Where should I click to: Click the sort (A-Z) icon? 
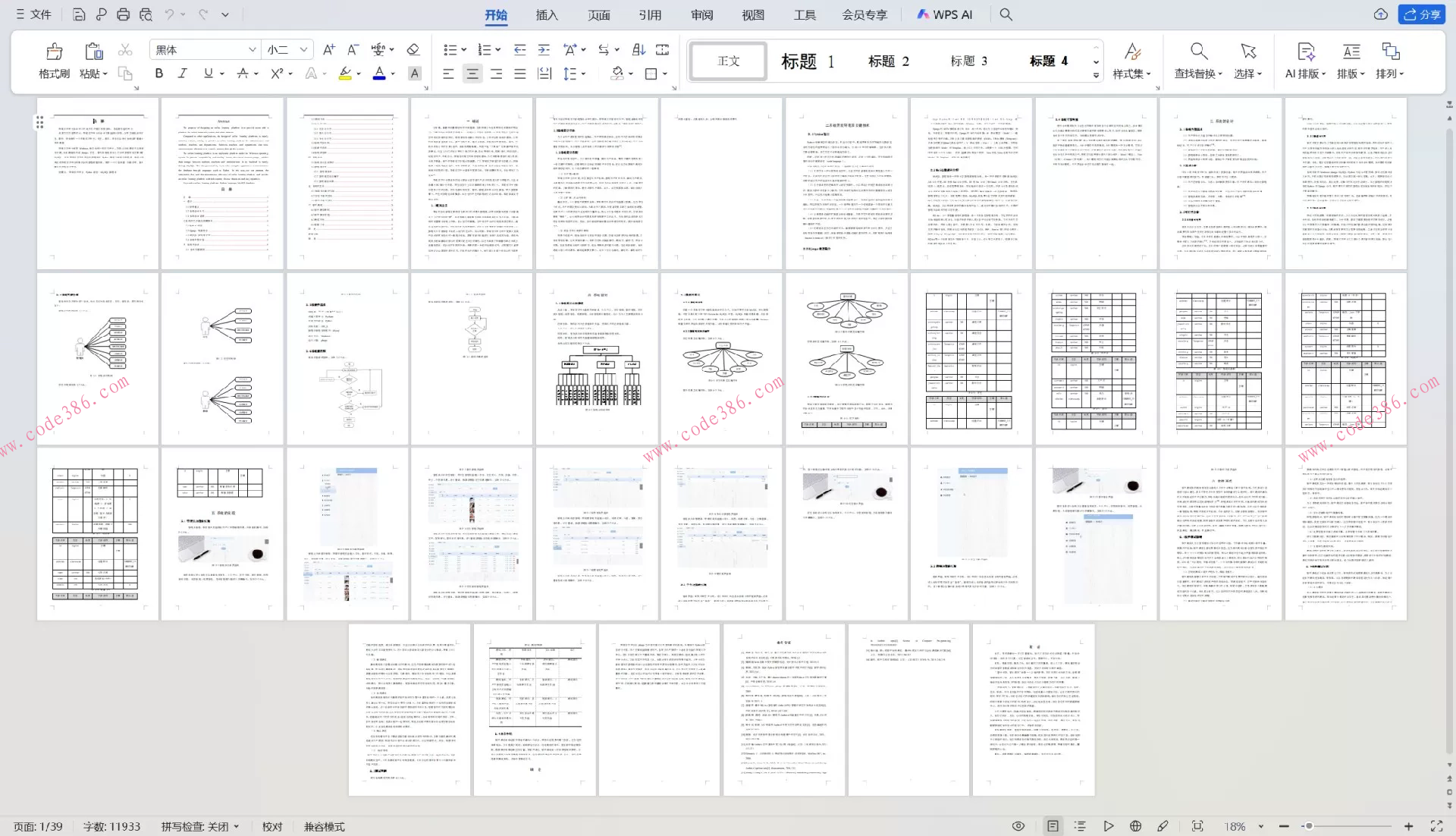coord(639,50)
